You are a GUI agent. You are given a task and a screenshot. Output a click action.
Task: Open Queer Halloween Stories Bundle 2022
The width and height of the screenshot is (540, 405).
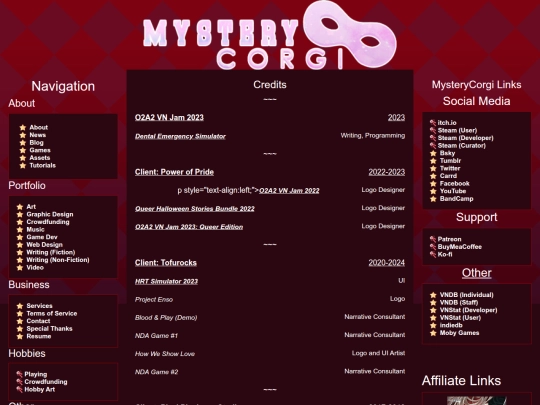click(x=195, y=209)
